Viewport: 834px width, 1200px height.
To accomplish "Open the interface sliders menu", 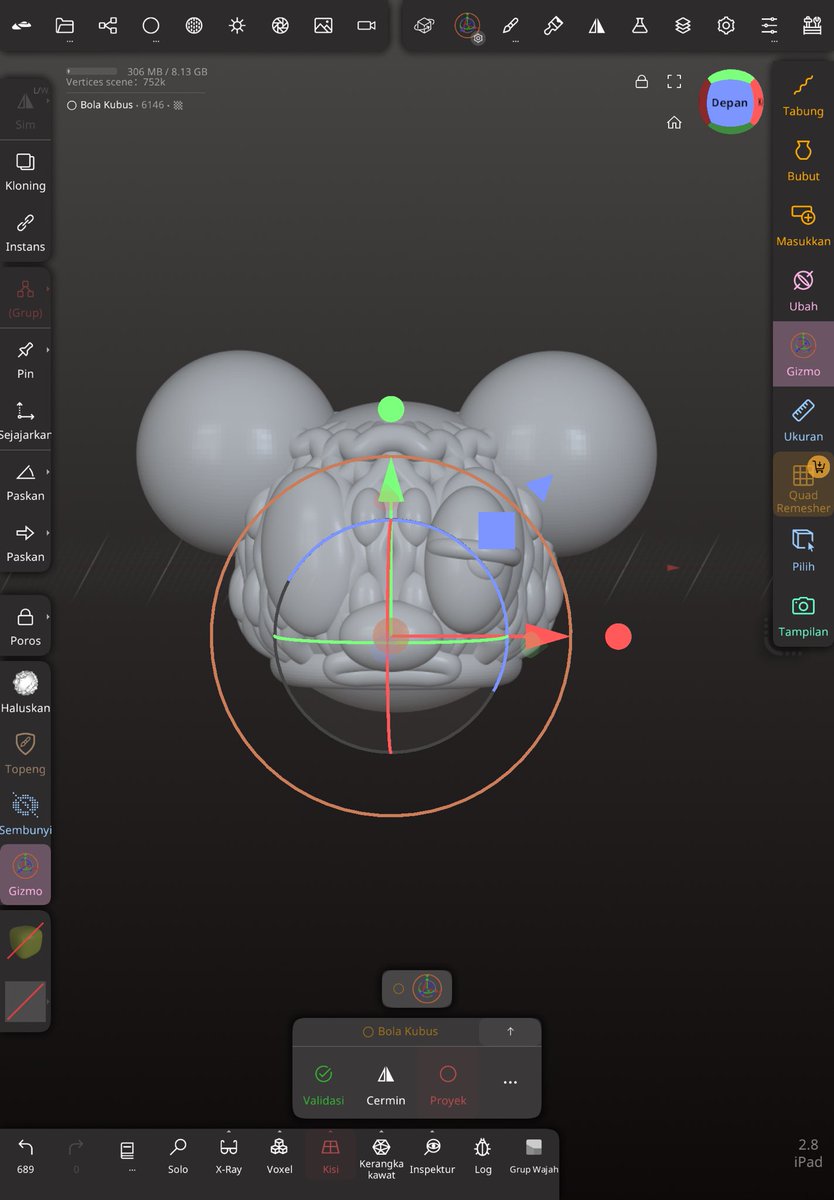I will pos(769,26).
